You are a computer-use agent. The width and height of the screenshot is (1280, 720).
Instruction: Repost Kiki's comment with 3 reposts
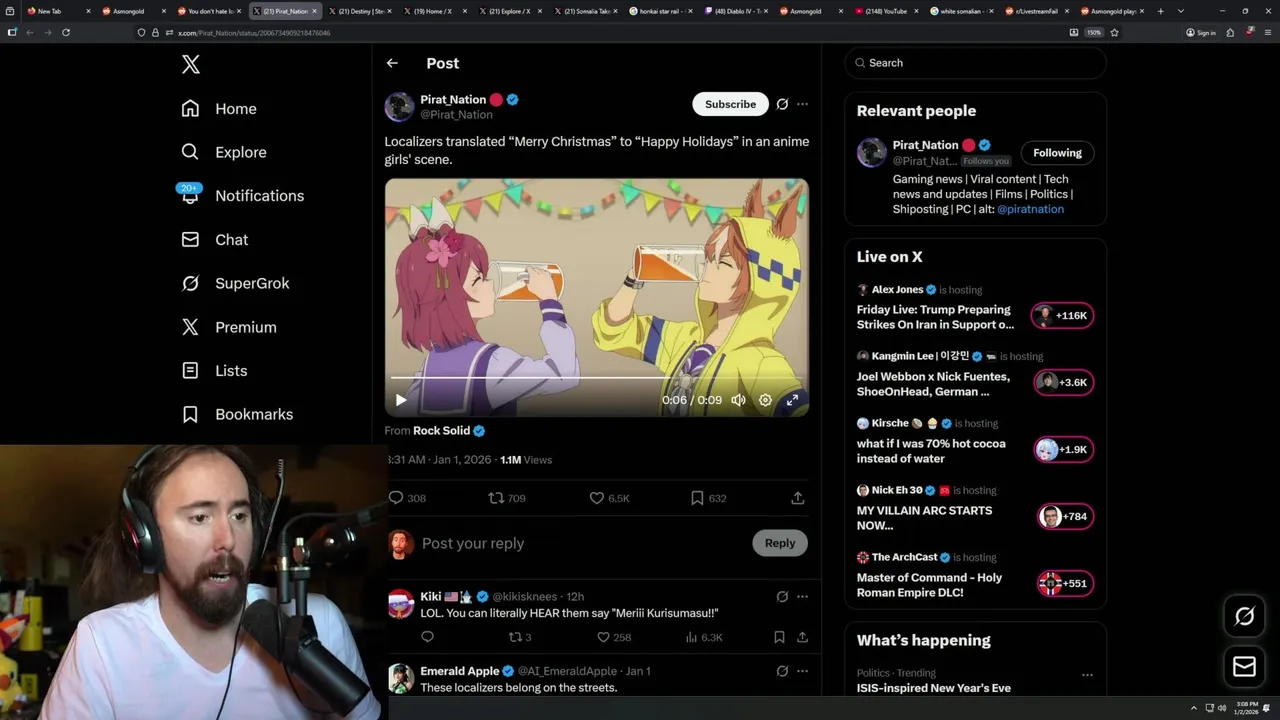(520, 637)
